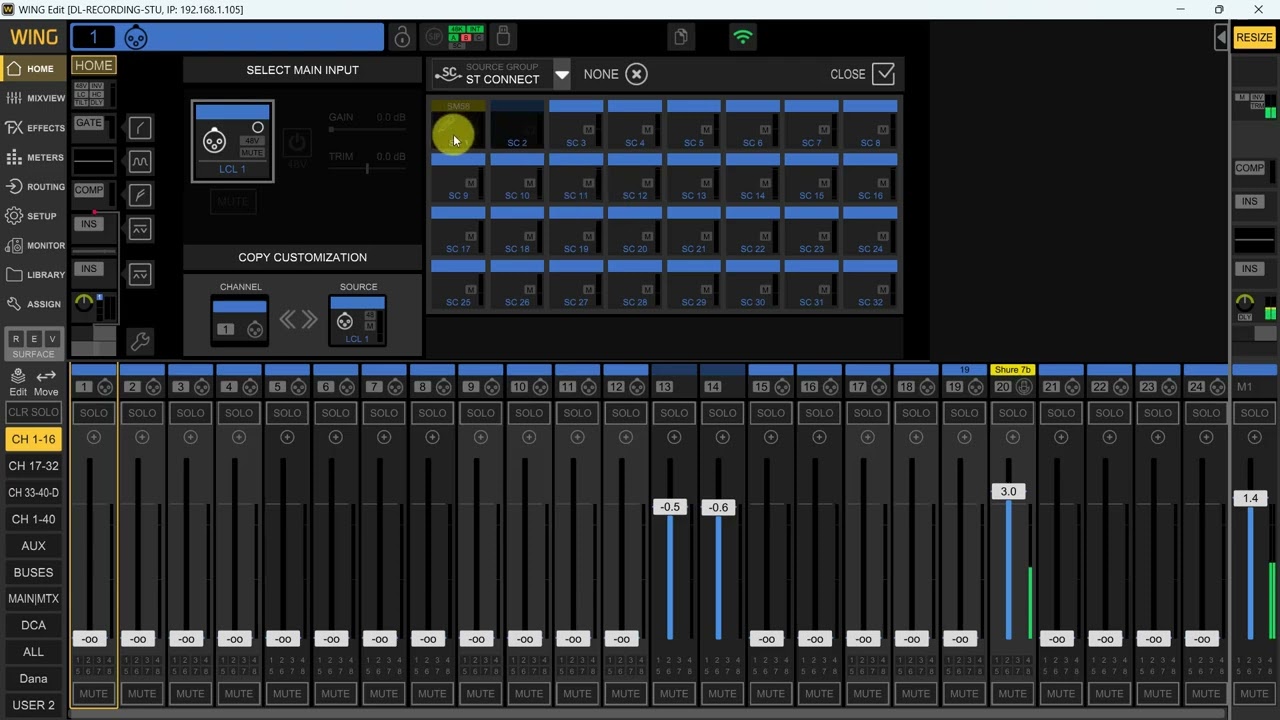The image size is (1280, 720).
Task: Open the MIXVIEW navigation tab
Action: click(34, 98)
